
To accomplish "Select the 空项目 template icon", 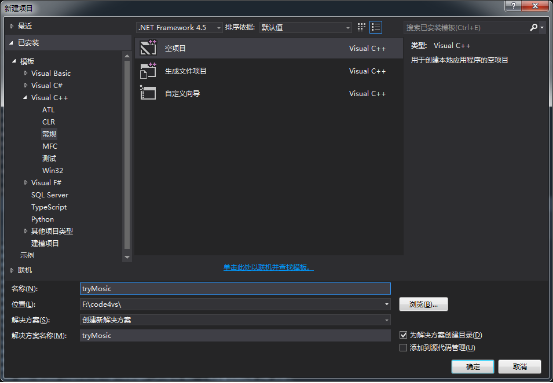I will coord(148,48).
